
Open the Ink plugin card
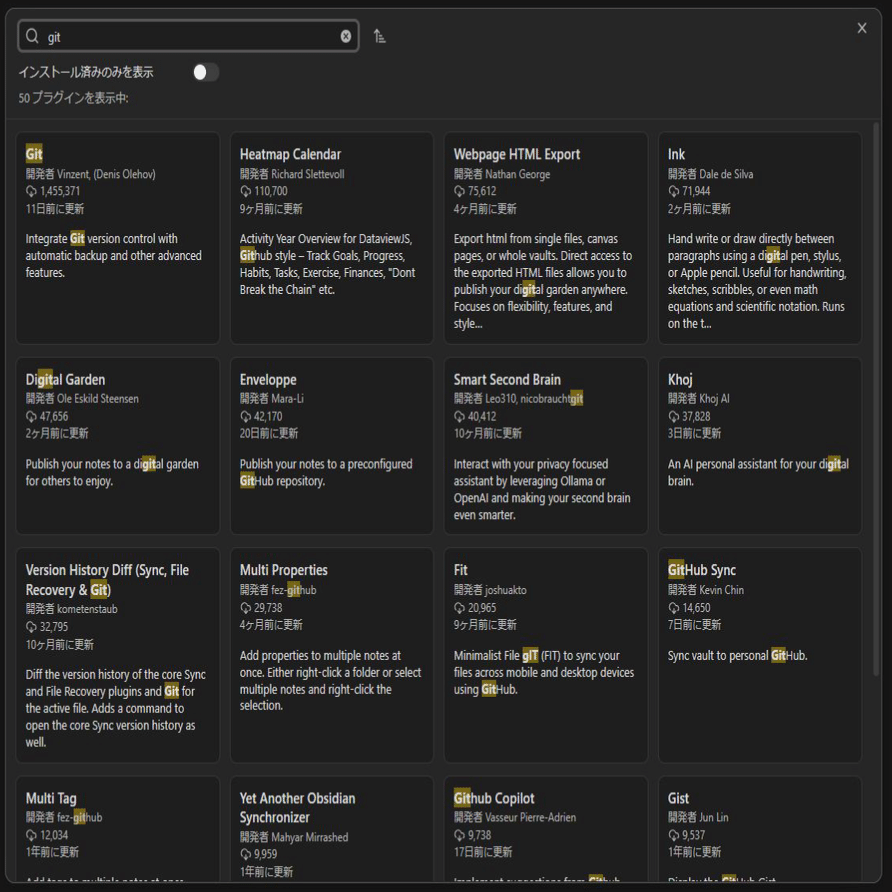tap(759, 238)
